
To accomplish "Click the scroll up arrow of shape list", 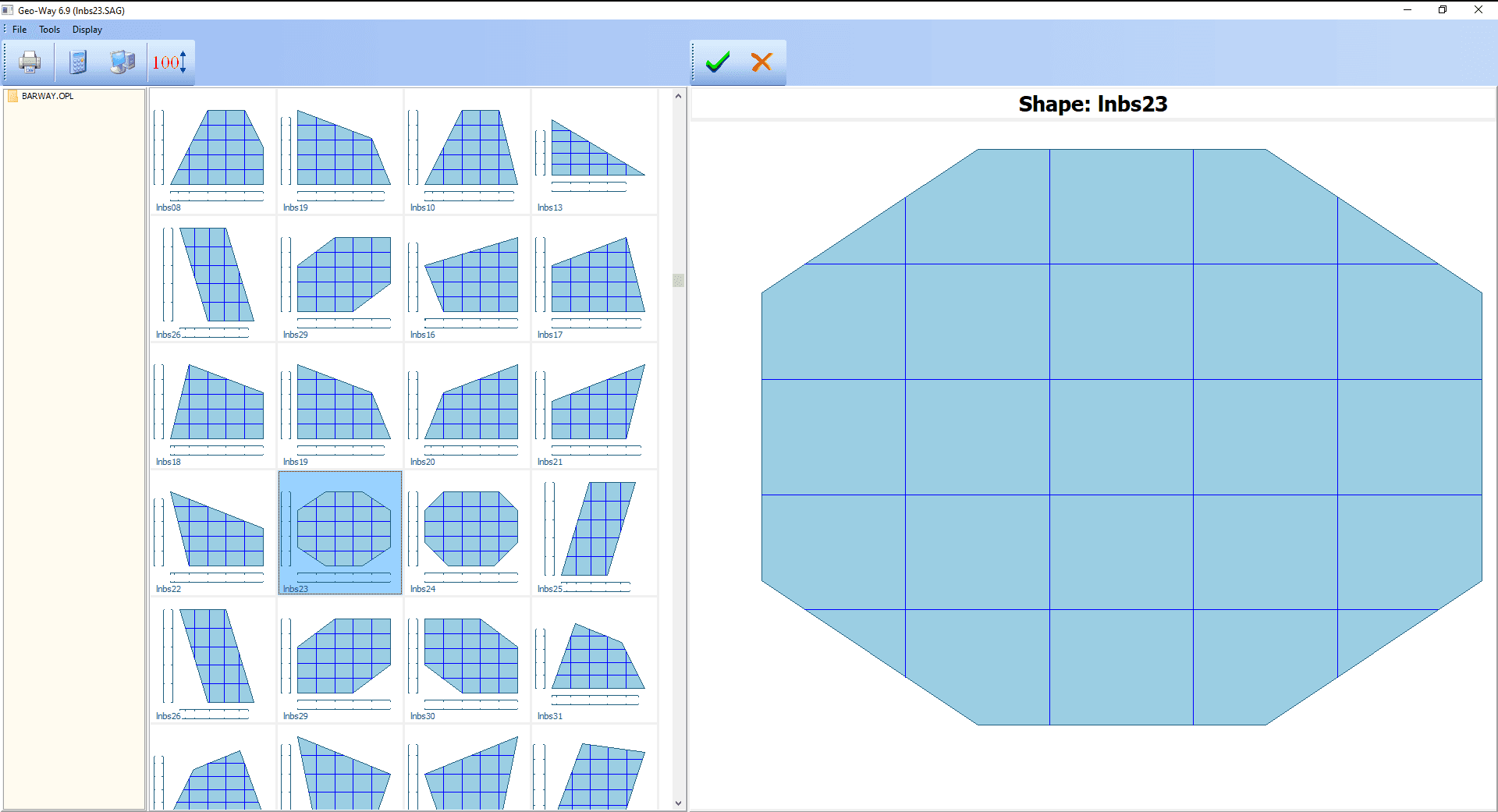I will (678, 96).
